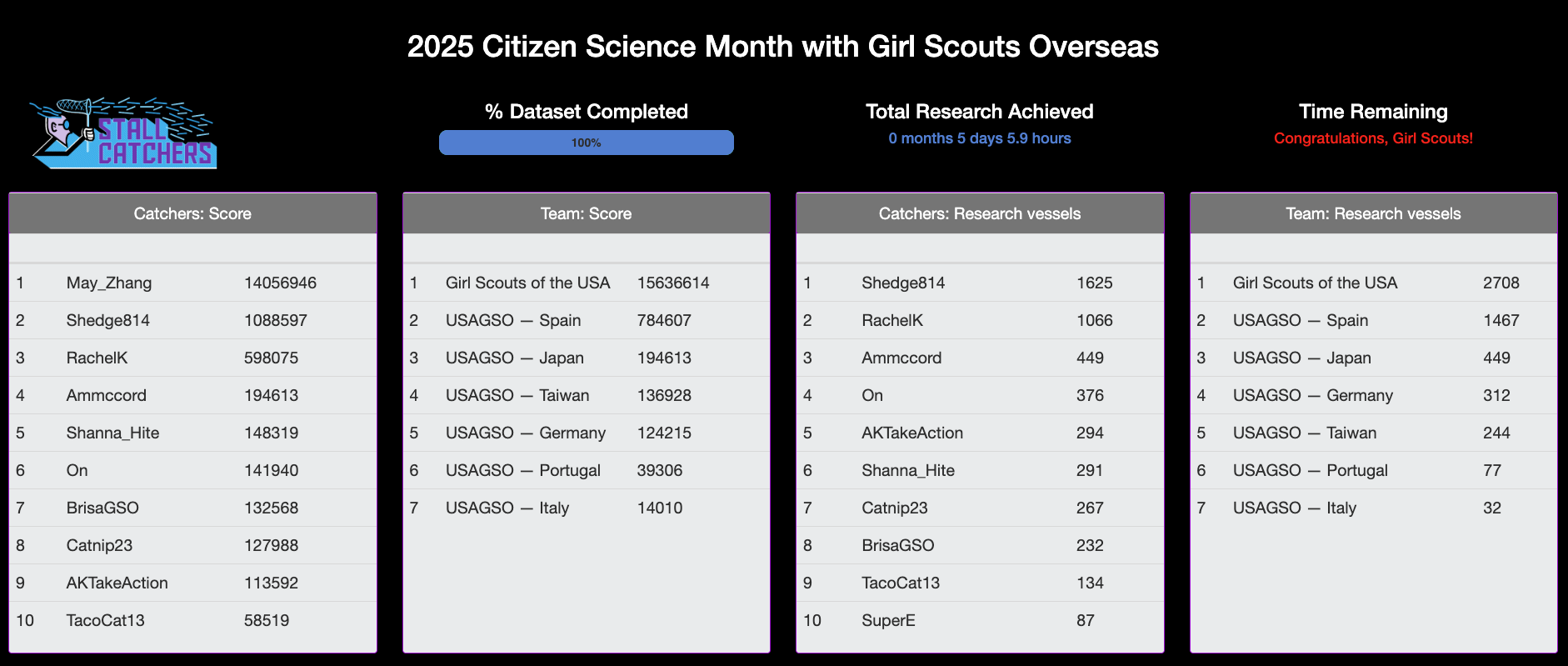The height and width of the screenshot is (666, 1568).
Task: Click the 'Catchers: Research vessels' table header
Action: click(980, 213)
